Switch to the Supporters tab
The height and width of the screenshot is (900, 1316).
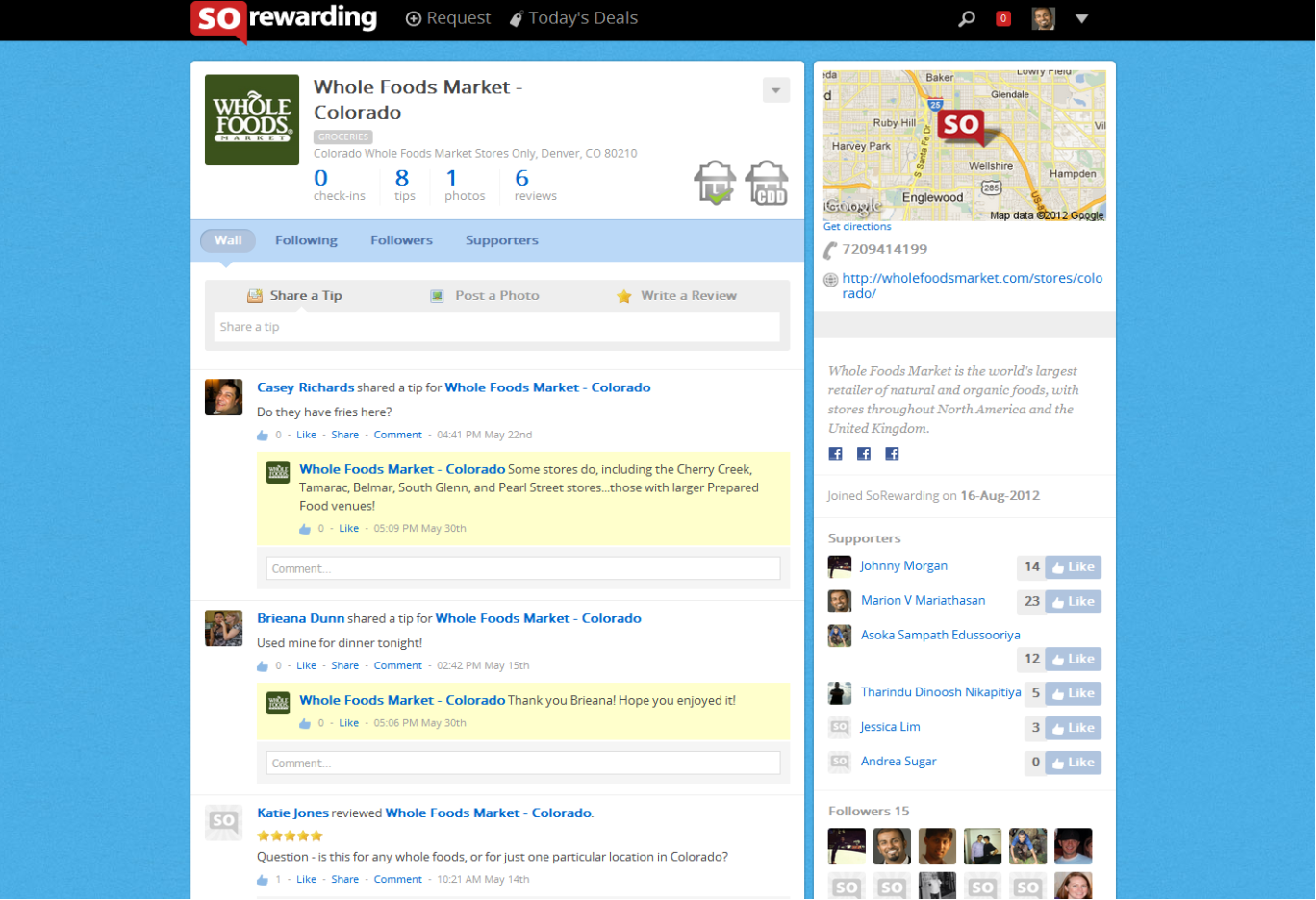pyautogui.click(x=502, y=240)
